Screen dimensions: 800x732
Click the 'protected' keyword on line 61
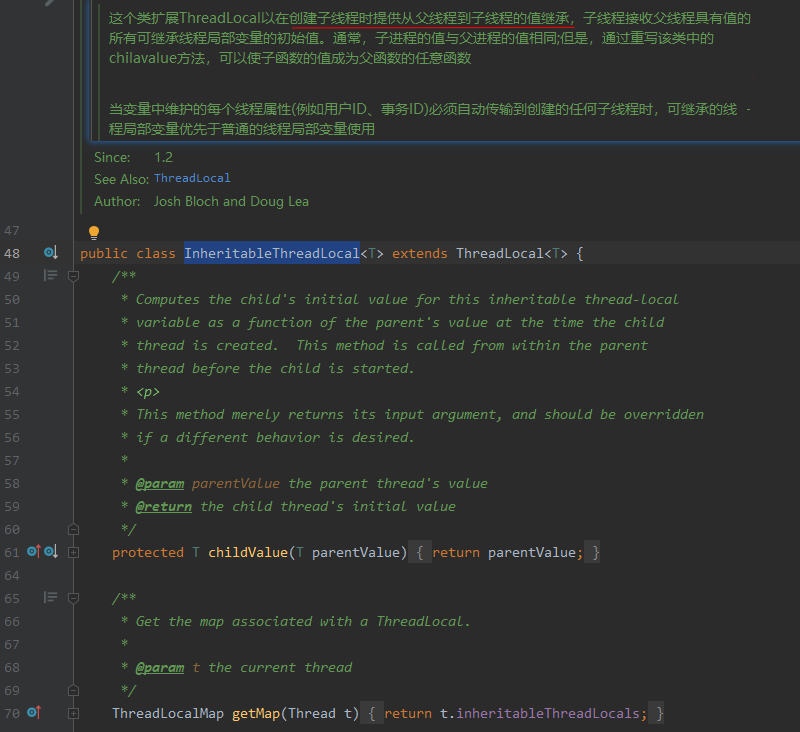coord(148,552)
